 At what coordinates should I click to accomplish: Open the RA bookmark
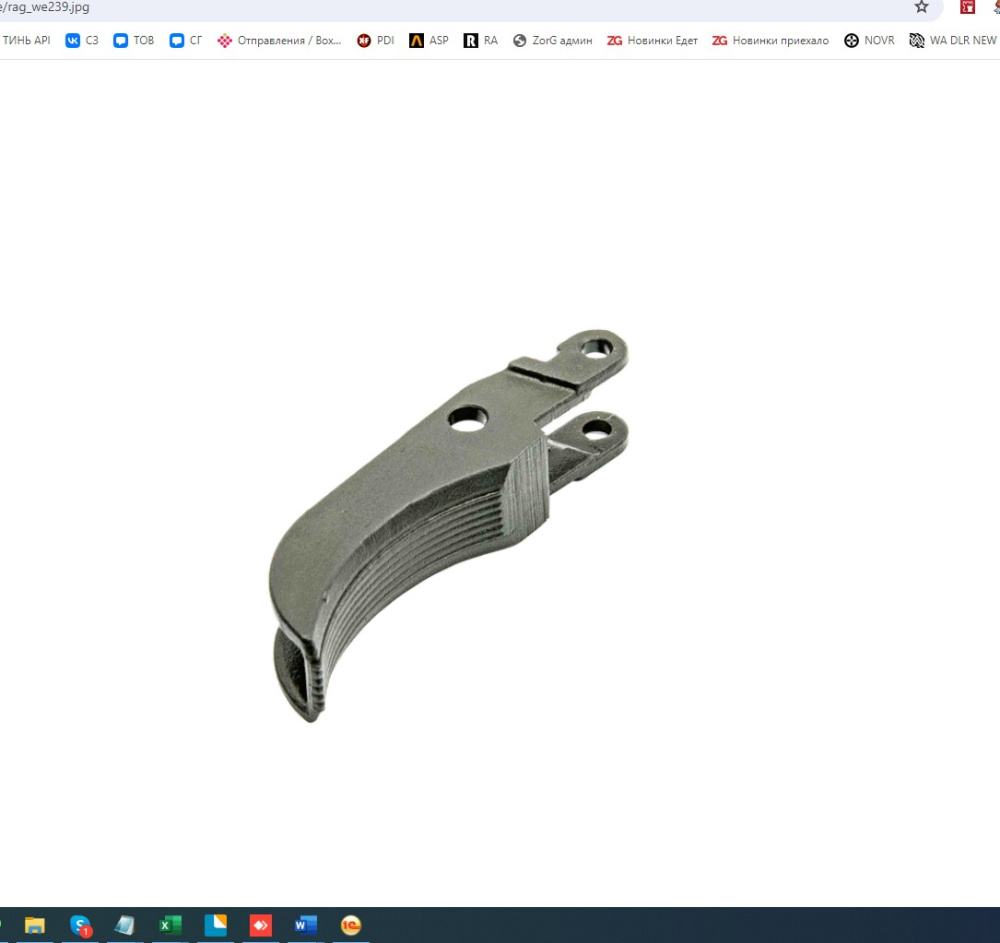481,40
